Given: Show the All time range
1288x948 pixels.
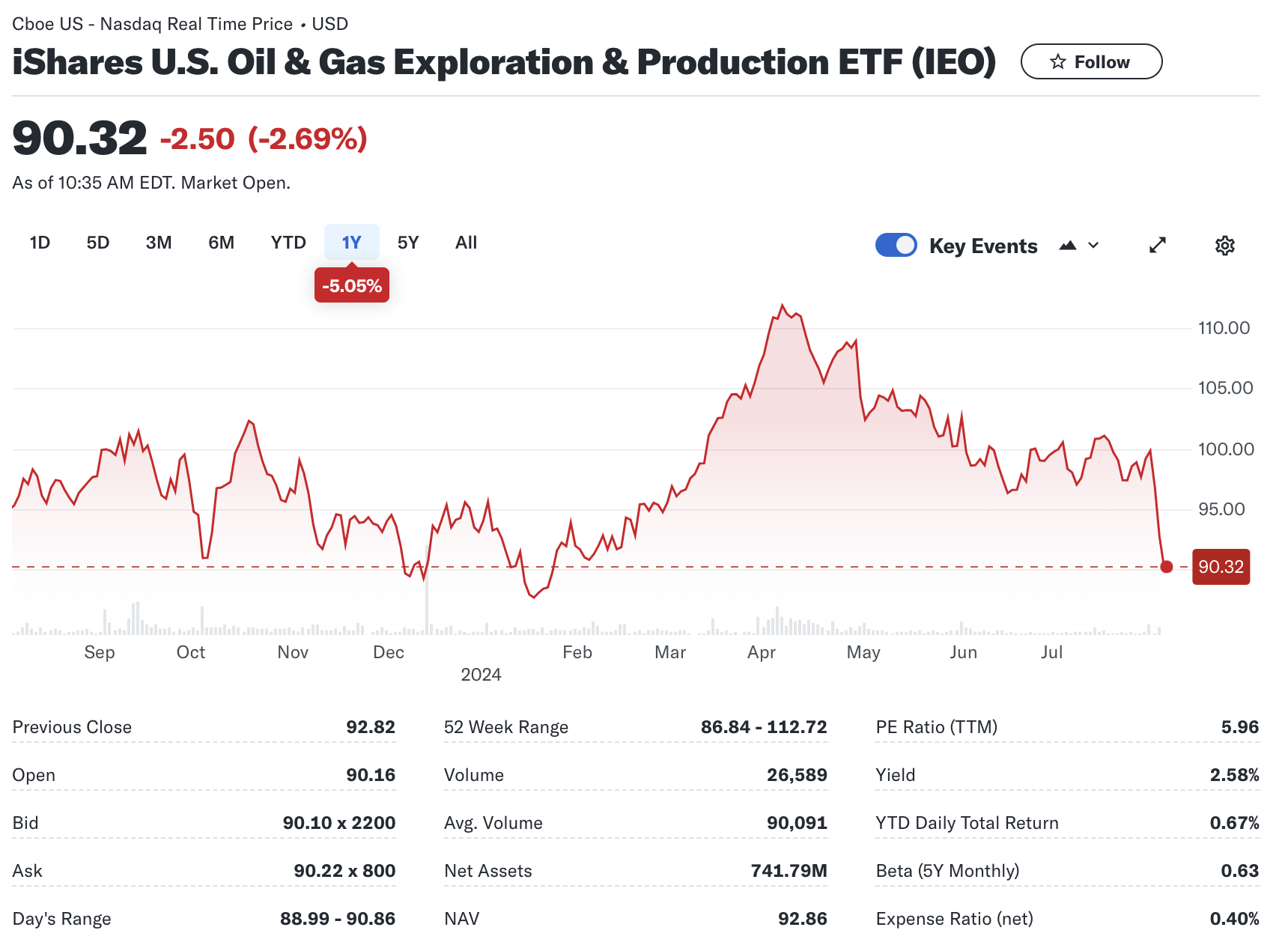Looking at the screenshot, I should click(x=466, y=243).
